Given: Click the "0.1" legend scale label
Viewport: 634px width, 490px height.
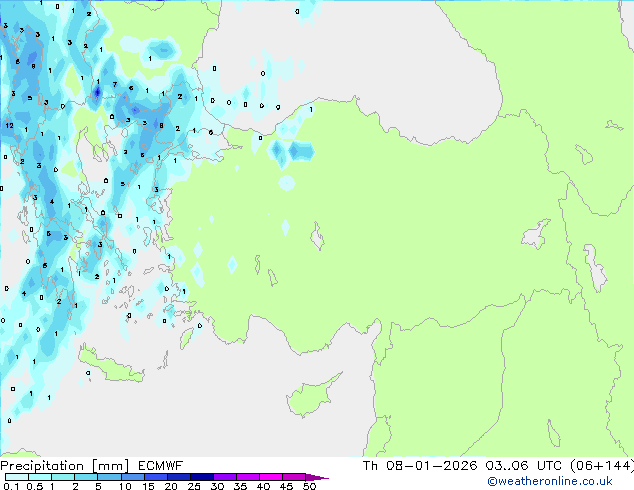Looking at the screenshot, I should point(12,486).
